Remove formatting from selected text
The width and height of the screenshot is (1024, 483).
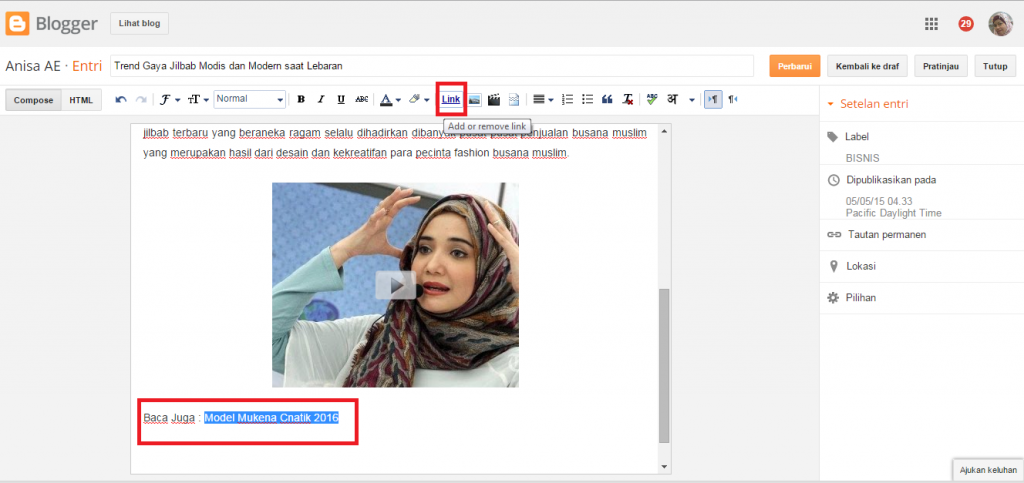pos(628,99)
